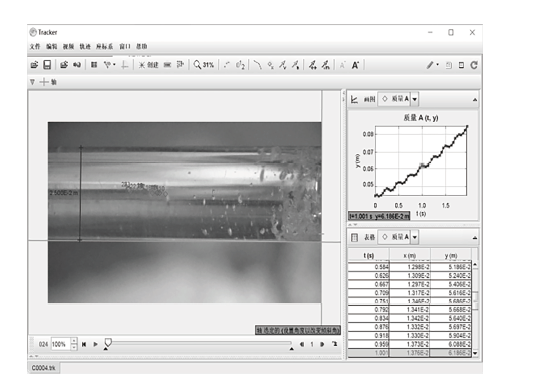Click the create new track button

click(148, 65)
